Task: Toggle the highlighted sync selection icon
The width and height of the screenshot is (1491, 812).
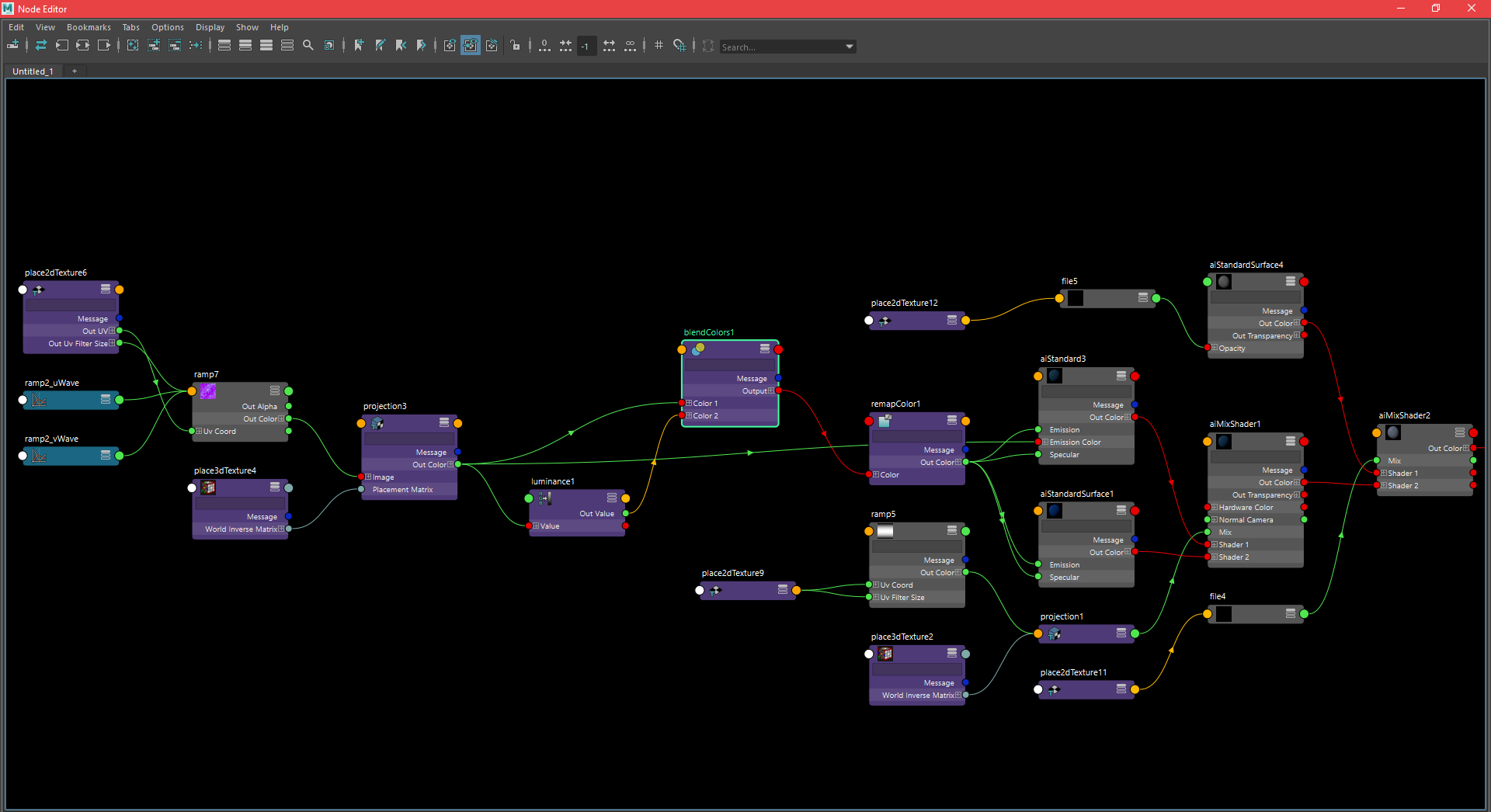Action: coord(471,45)
